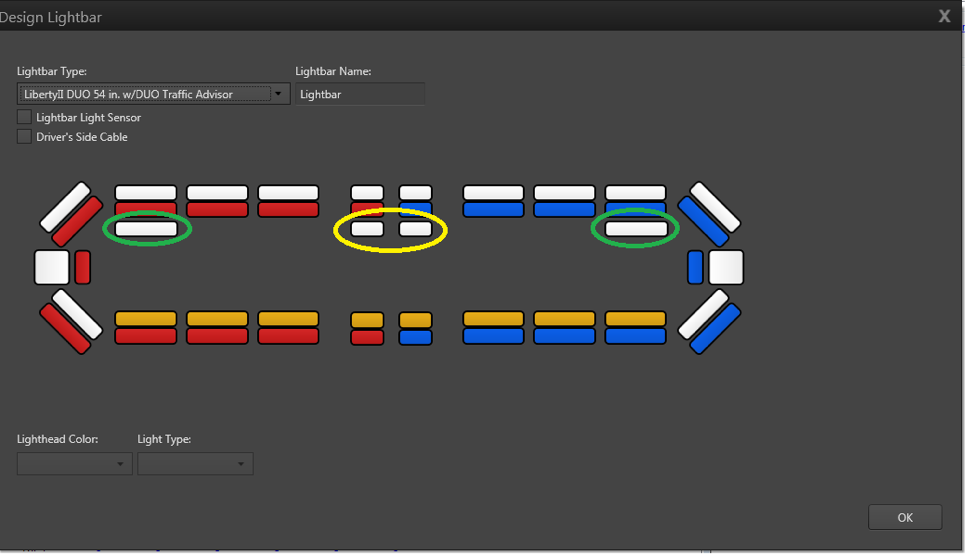Screen dimensions: 974x554
Task: Pick the right white lighthead inside yellow circle
Action: pos(415,229)
